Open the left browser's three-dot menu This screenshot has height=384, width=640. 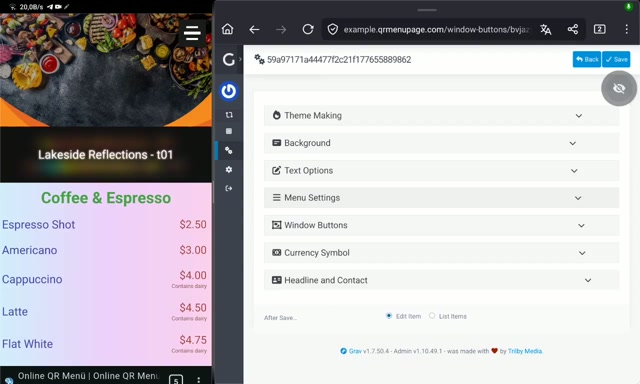click(198, 380)
